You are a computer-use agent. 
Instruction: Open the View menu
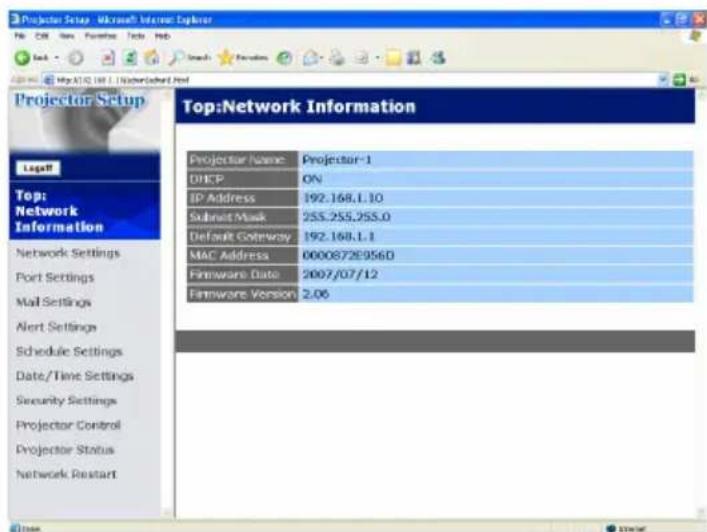coord(67,36)
